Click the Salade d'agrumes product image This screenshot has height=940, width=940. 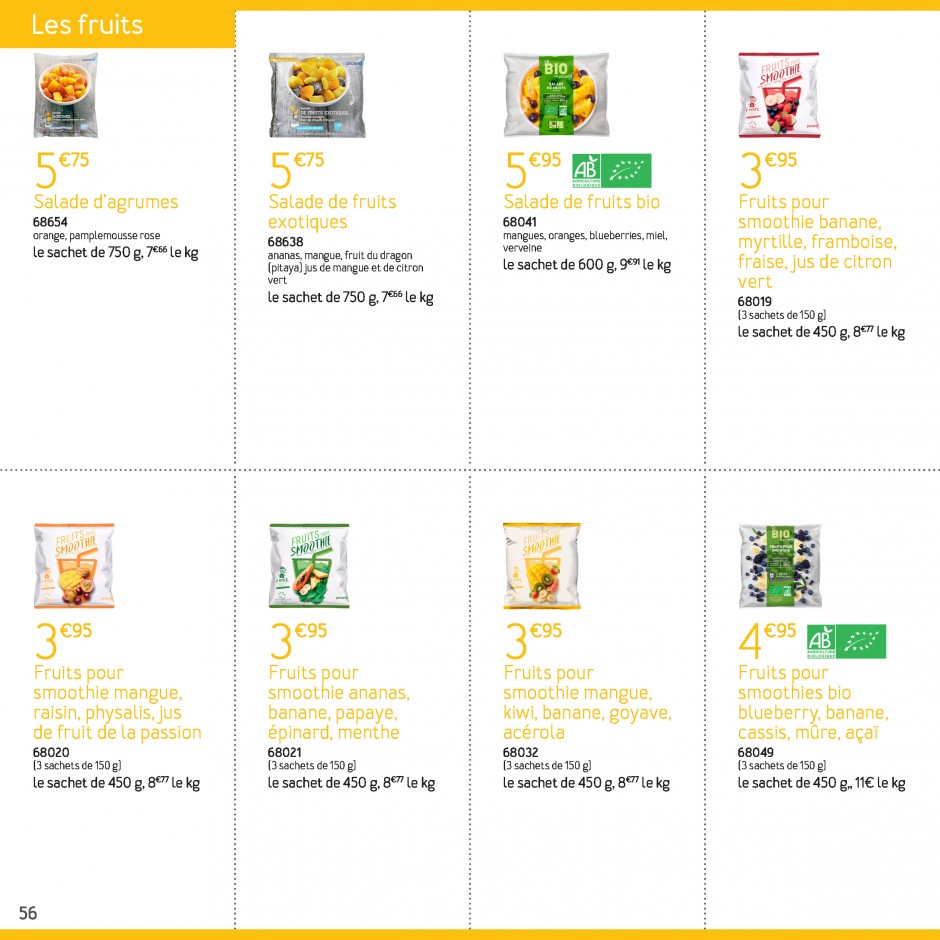(x=65, y=95)
